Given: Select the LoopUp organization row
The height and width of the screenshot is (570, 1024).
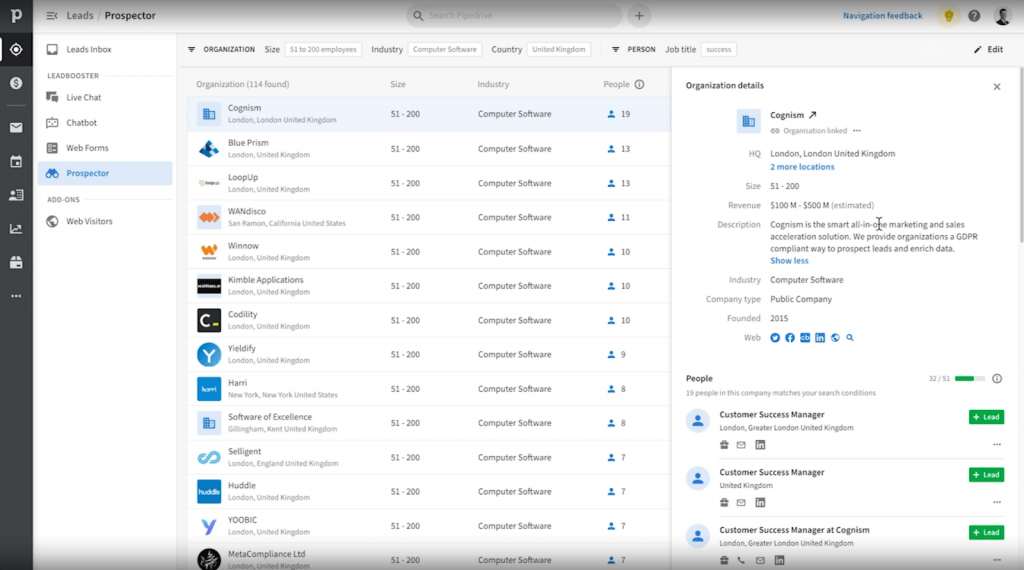Looking at the screenshot, I should [x=429, y=183].
